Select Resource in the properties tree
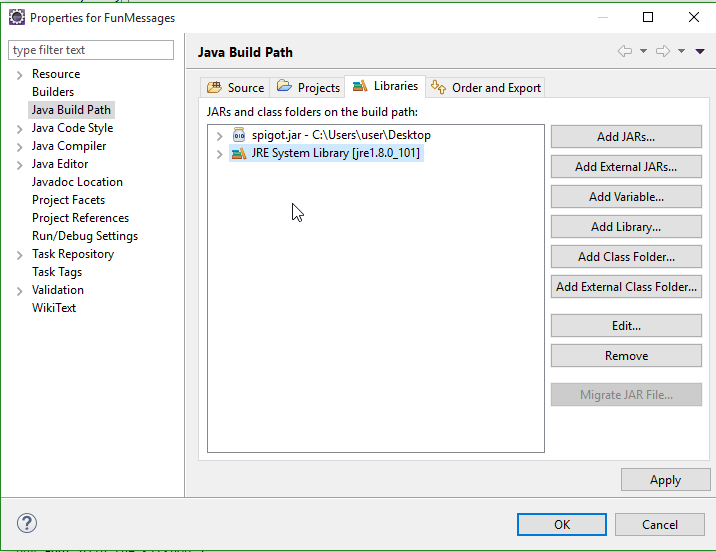The height and width of the screenshot is (552, 716). point(56,74)
